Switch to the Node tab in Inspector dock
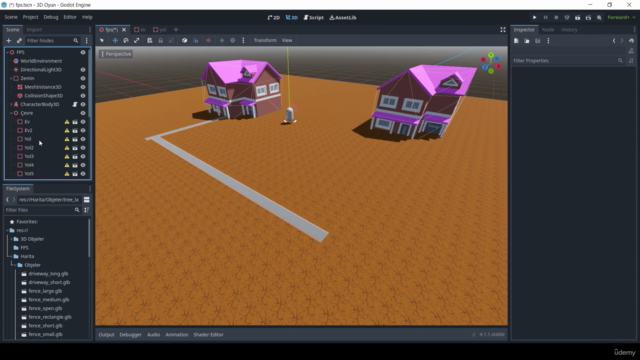Screen dimensions: 640x360 pyautogui.click(x=548, y=30)
